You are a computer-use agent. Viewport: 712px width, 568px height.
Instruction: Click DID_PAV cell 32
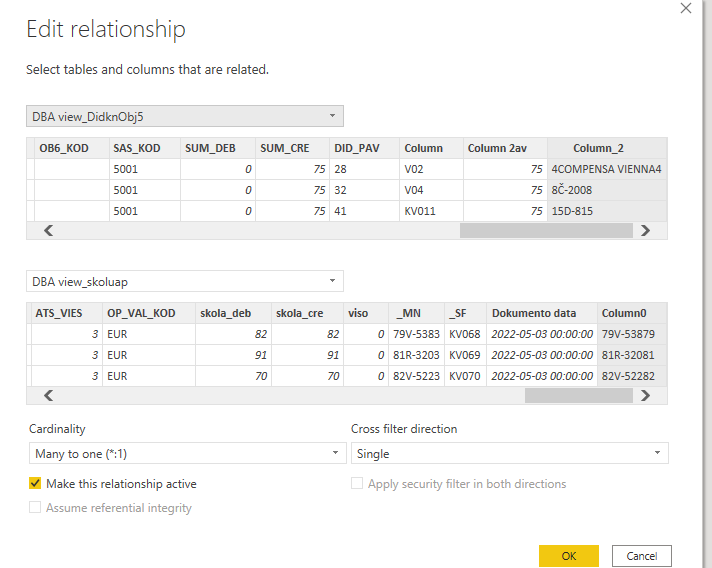click(x=365, y=190)
